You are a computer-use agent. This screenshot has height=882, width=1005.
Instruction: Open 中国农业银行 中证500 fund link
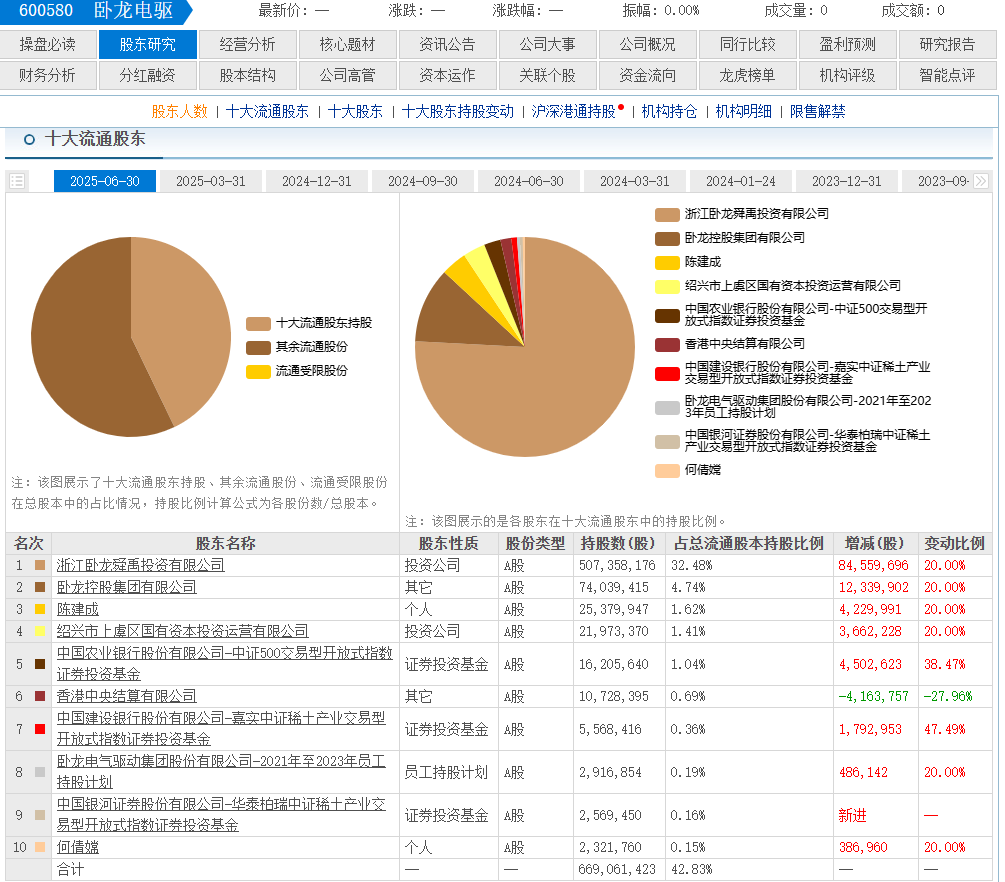point(224,663)
